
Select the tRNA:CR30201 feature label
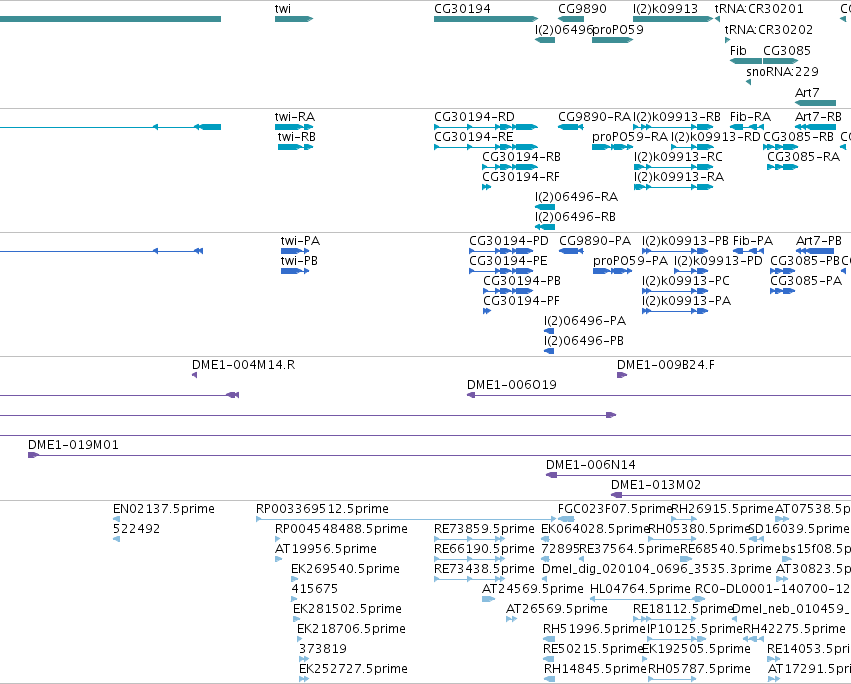tap(759, 9)
